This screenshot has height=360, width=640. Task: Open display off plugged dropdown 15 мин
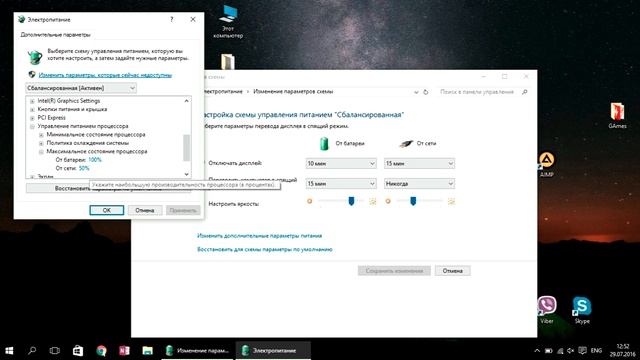419,163
